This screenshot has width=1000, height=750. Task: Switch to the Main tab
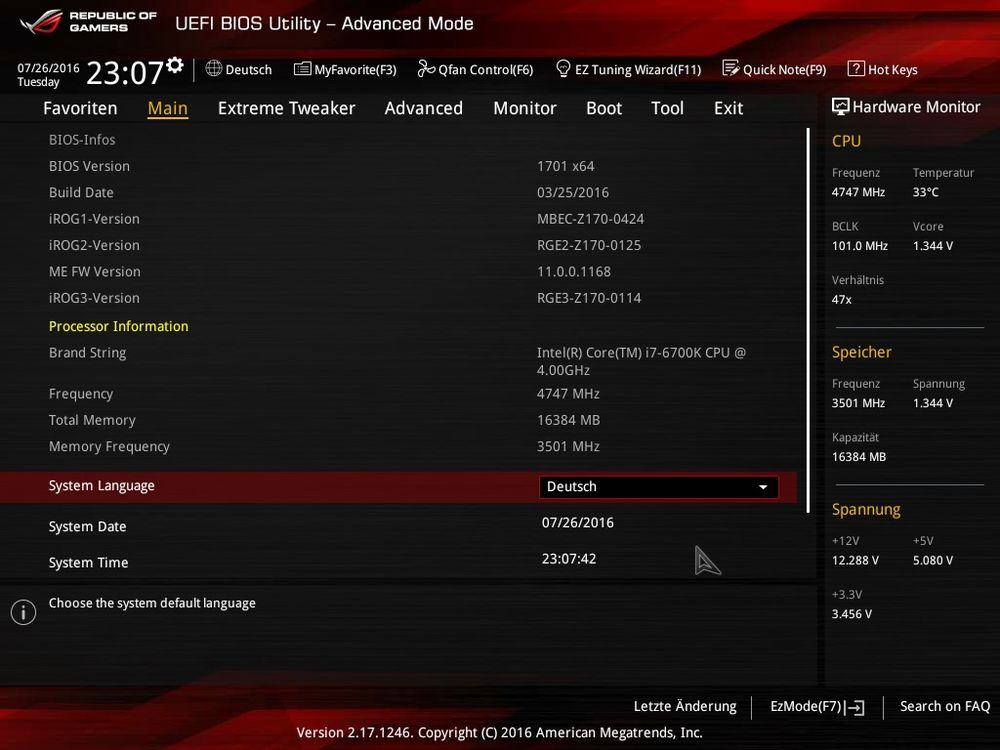click(x=168, y=108)
